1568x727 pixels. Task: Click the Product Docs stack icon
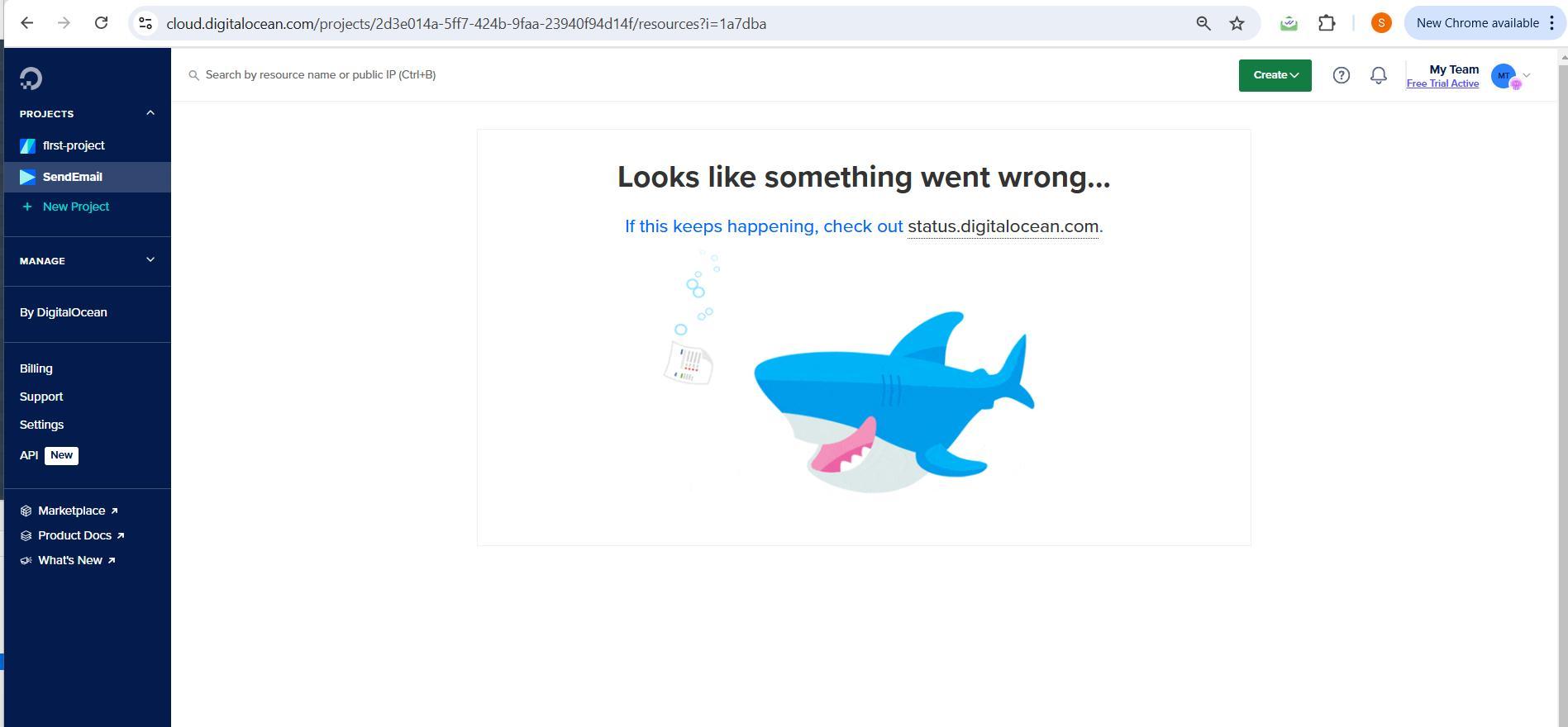coord(26,535)
